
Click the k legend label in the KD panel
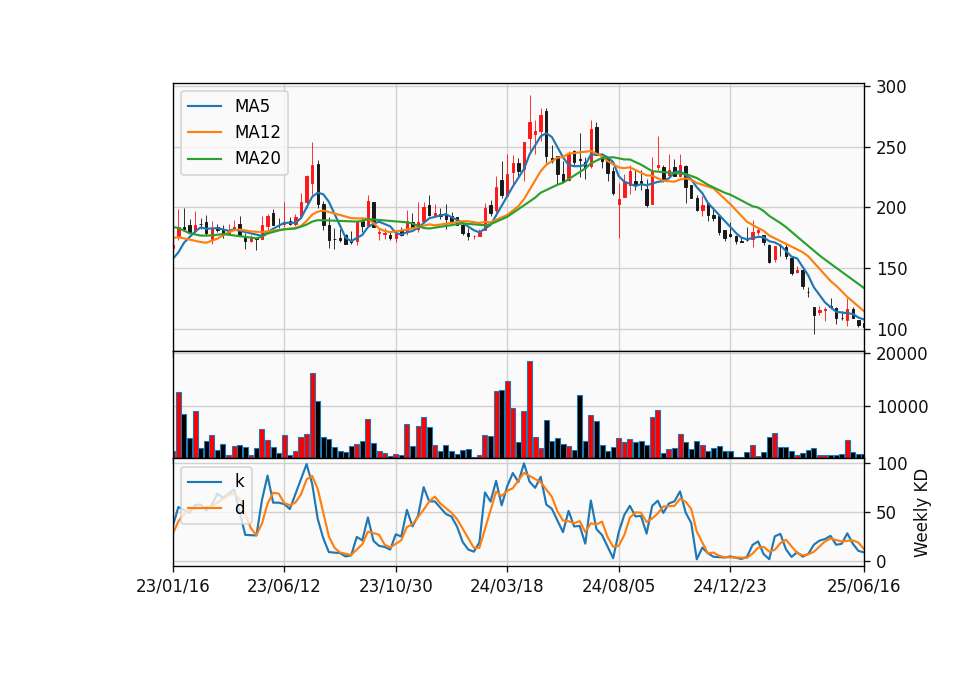coord(239,481)
